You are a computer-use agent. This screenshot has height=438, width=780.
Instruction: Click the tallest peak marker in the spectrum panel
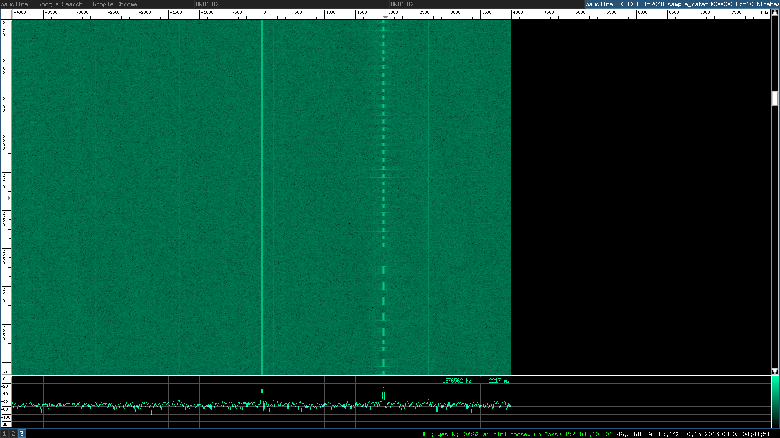coord(383,396)
